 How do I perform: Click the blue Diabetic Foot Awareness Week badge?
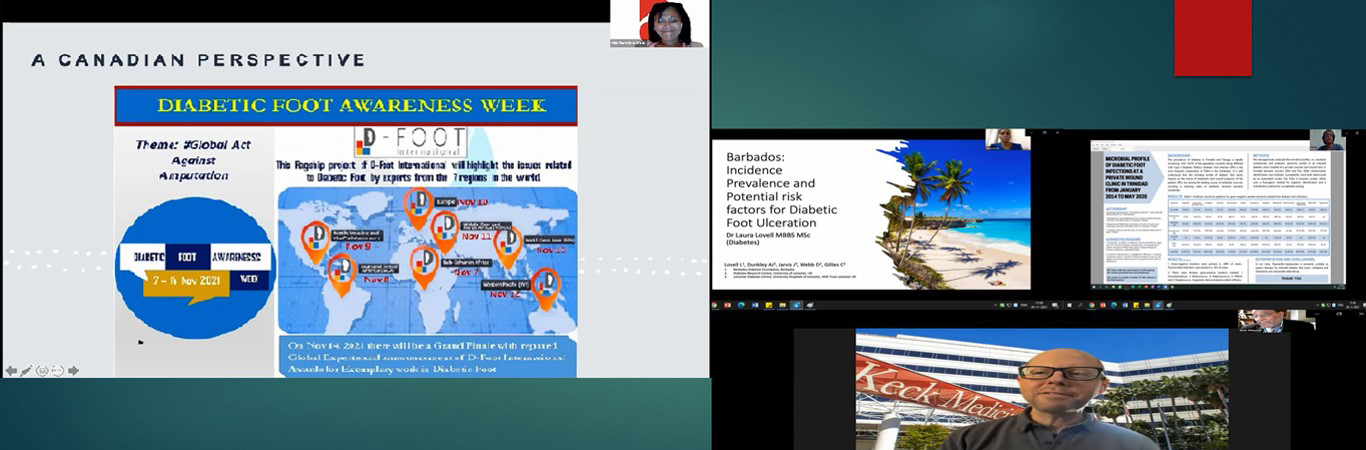point(194,268)
